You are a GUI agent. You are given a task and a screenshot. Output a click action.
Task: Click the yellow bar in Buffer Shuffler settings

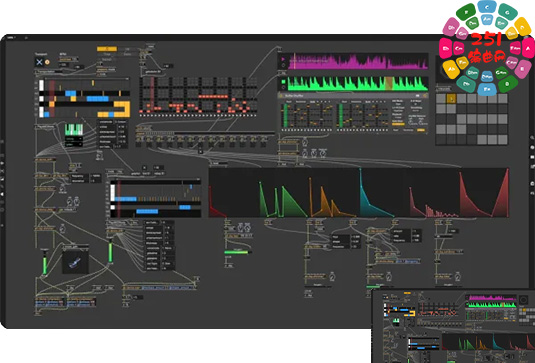point(398,124)
